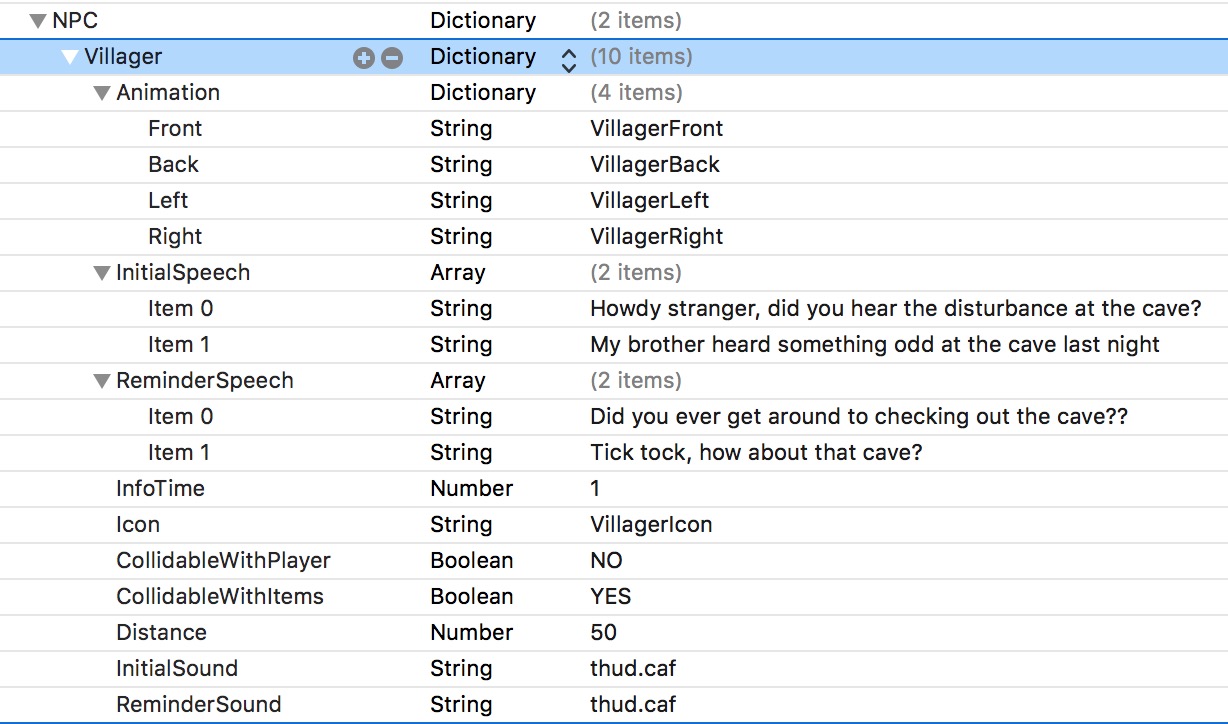The height and width of the screenshot is (724, 1228).
Task: Click the InfoTime value field
Action: (x=596, y=489)
